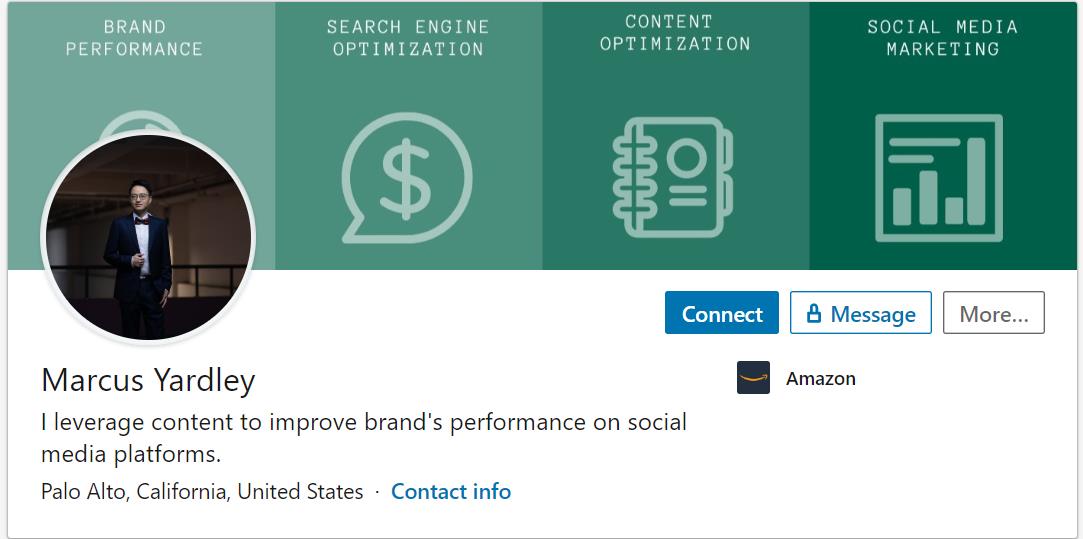Send a message via Message button
1083x539 pixels.
point(872,314)
